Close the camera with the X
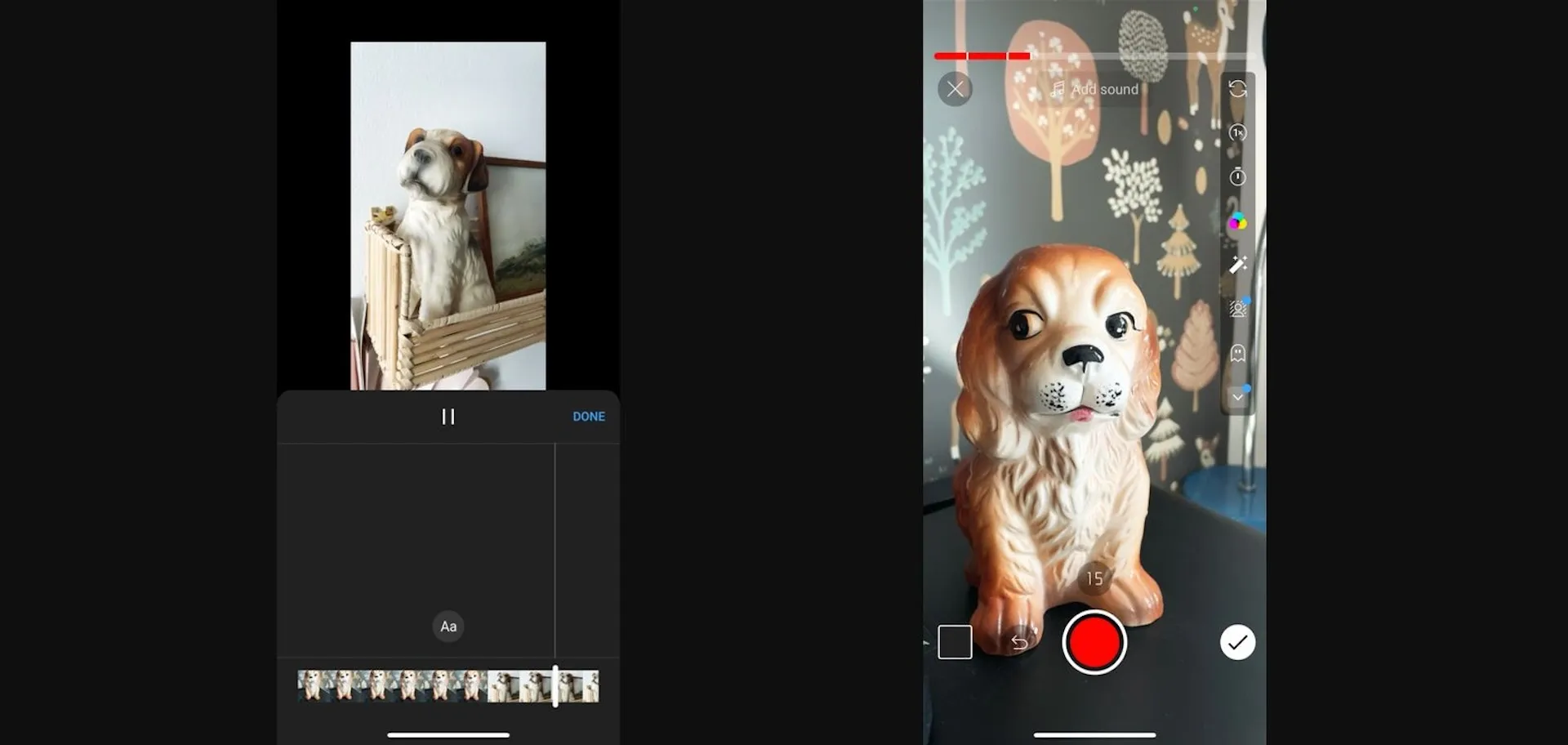The height and width of the screenshot is (745, 1568). [x=955, y=89]
